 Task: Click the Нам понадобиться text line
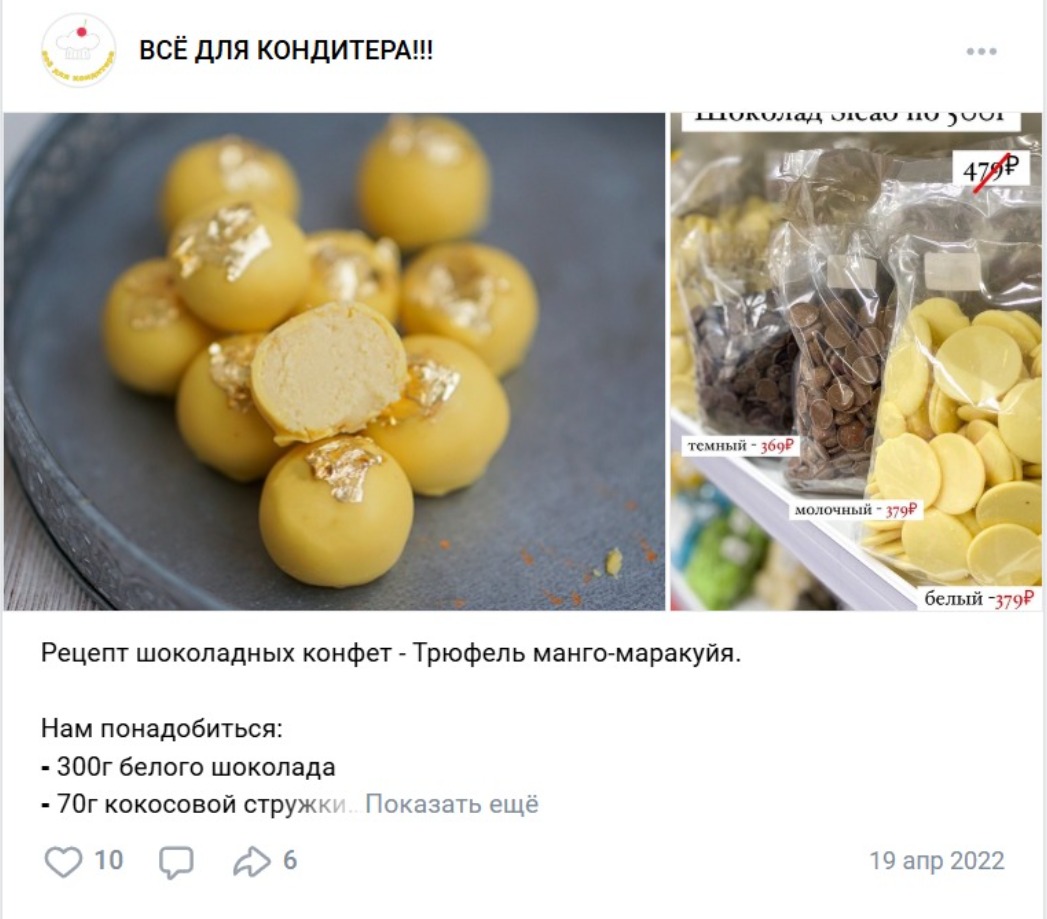[x=162, y=729]
